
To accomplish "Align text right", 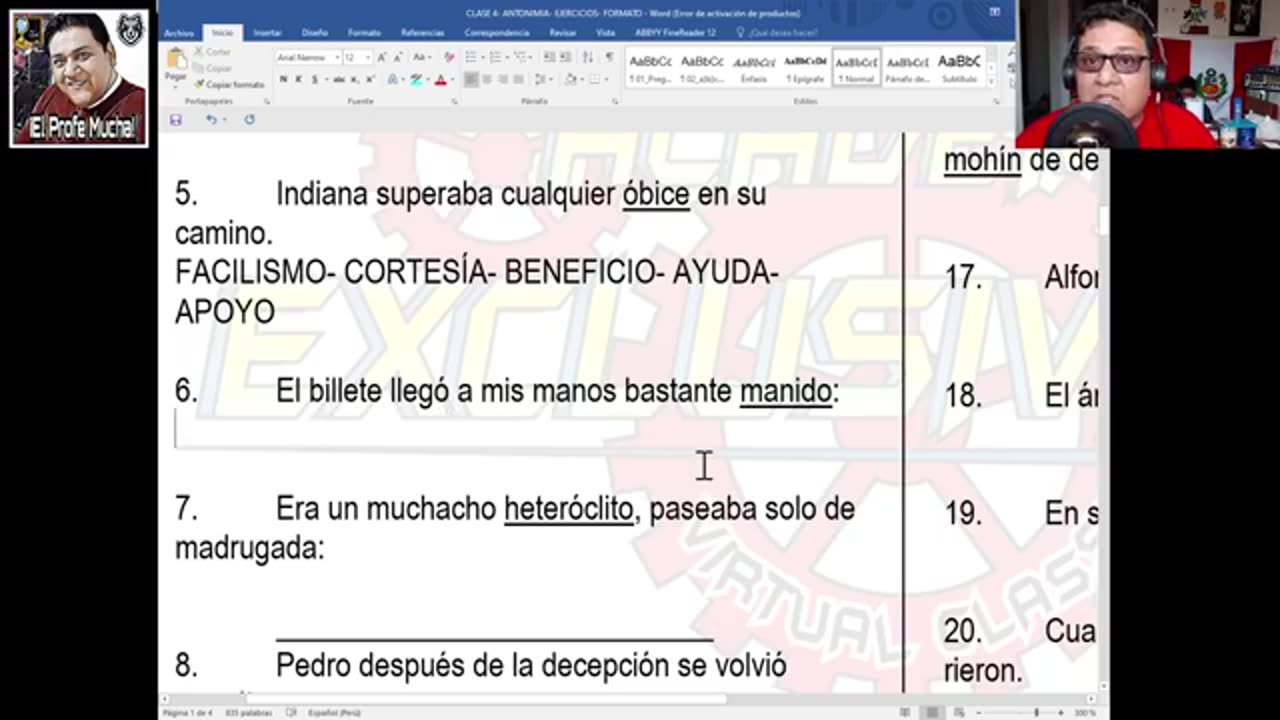I will pos(503,79).
